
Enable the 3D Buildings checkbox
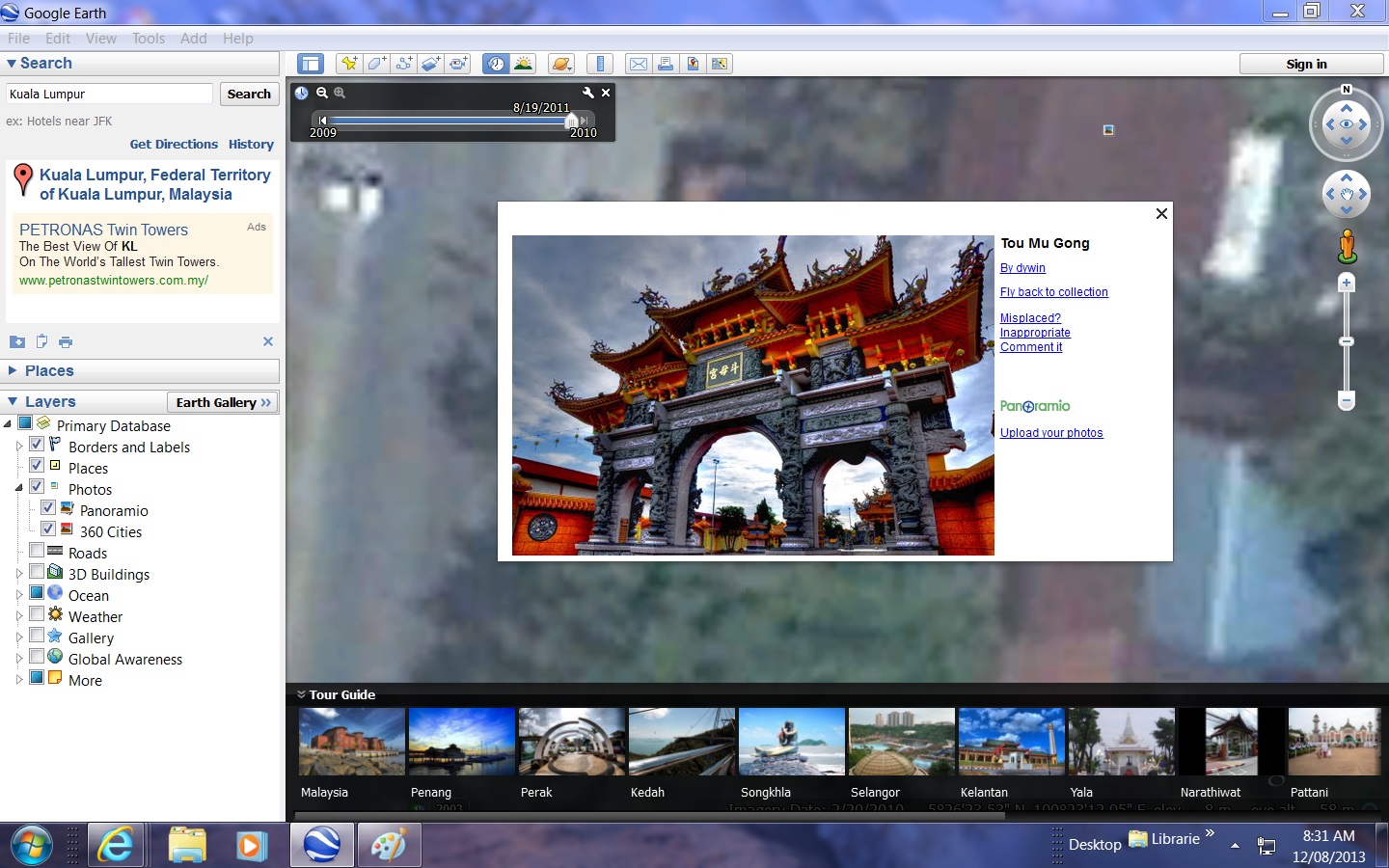pyautogui.click(x=37, y=572)
